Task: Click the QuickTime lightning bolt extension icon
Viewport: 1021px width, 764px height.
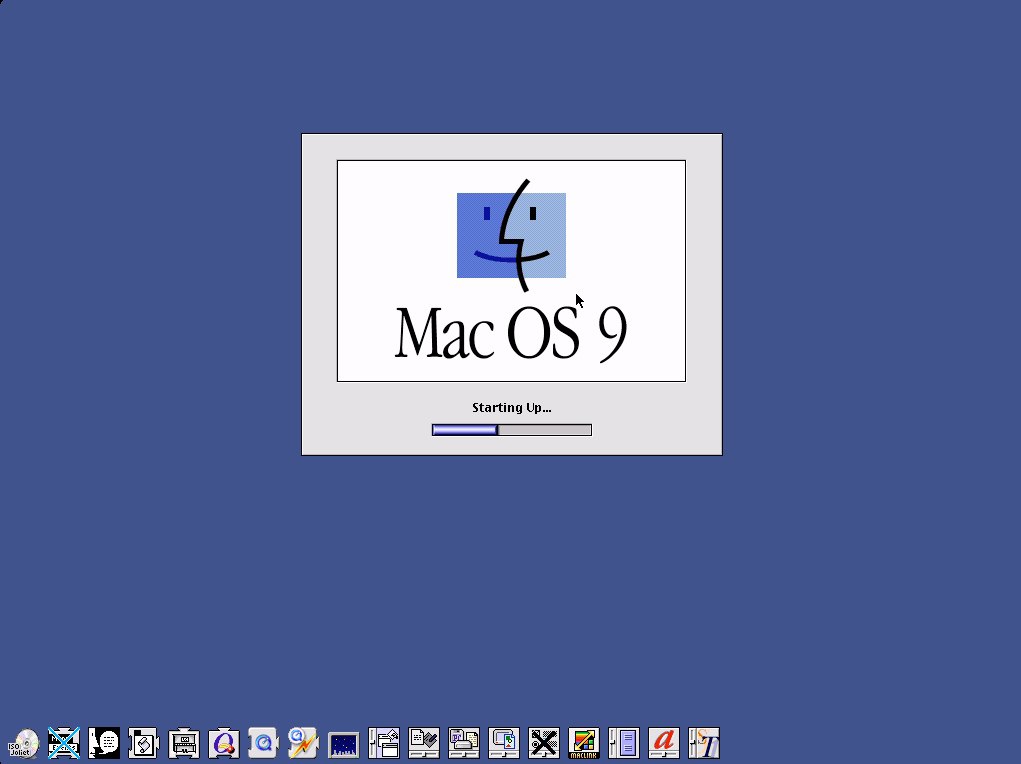Action: tap(303, 743)
